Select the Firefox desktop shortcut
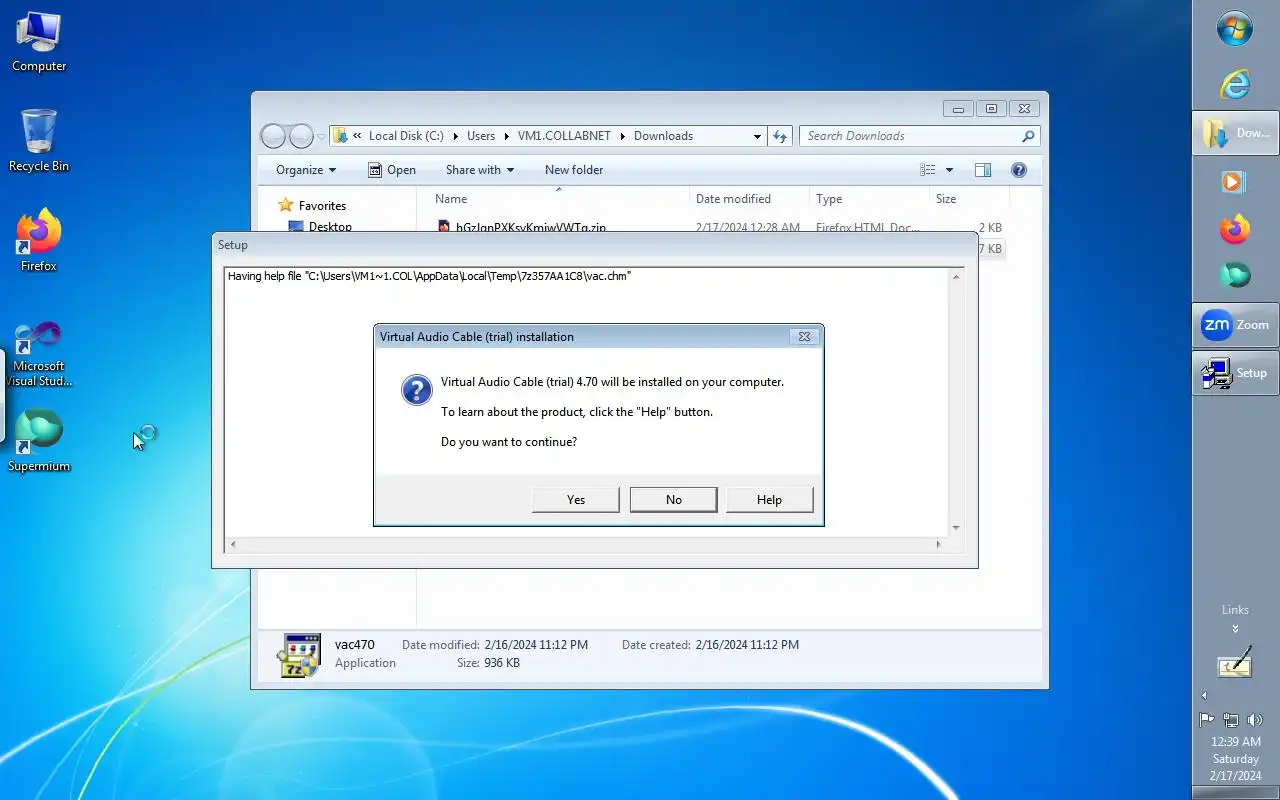This screenshot has height=800, width=1280. tap(39, 241)
